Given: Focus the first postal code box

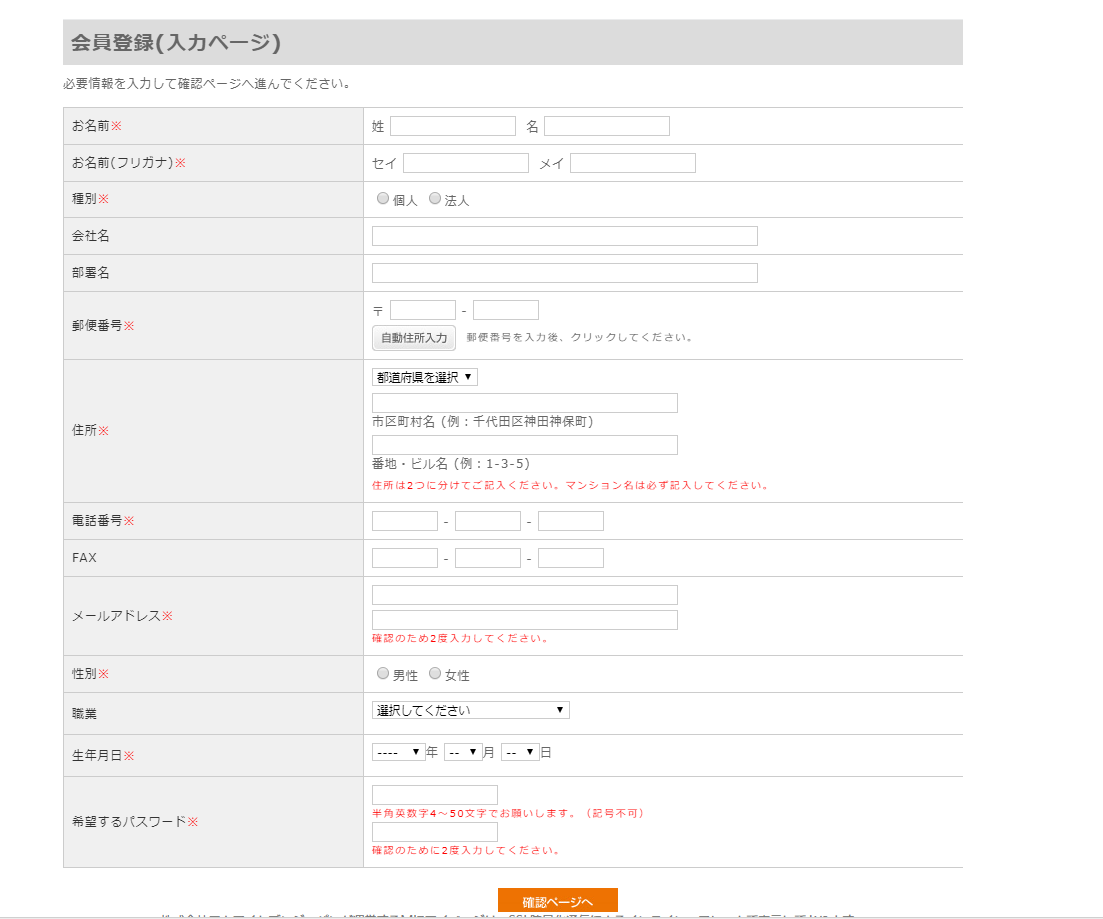Looking at the screenshot, I should click(x=423, y=310).
